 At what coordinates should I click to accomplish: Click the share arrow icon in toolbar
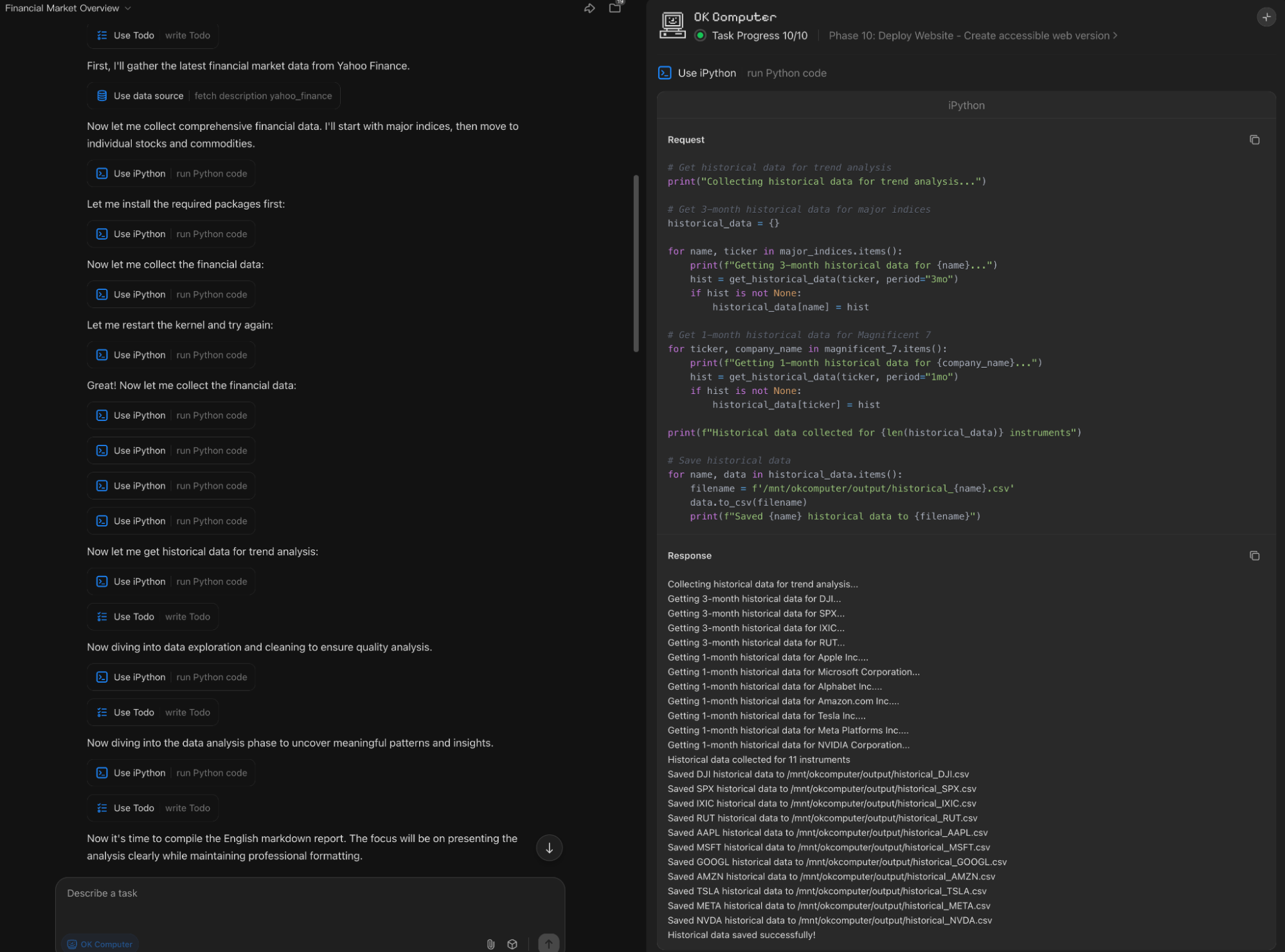(x=589, y=8)
